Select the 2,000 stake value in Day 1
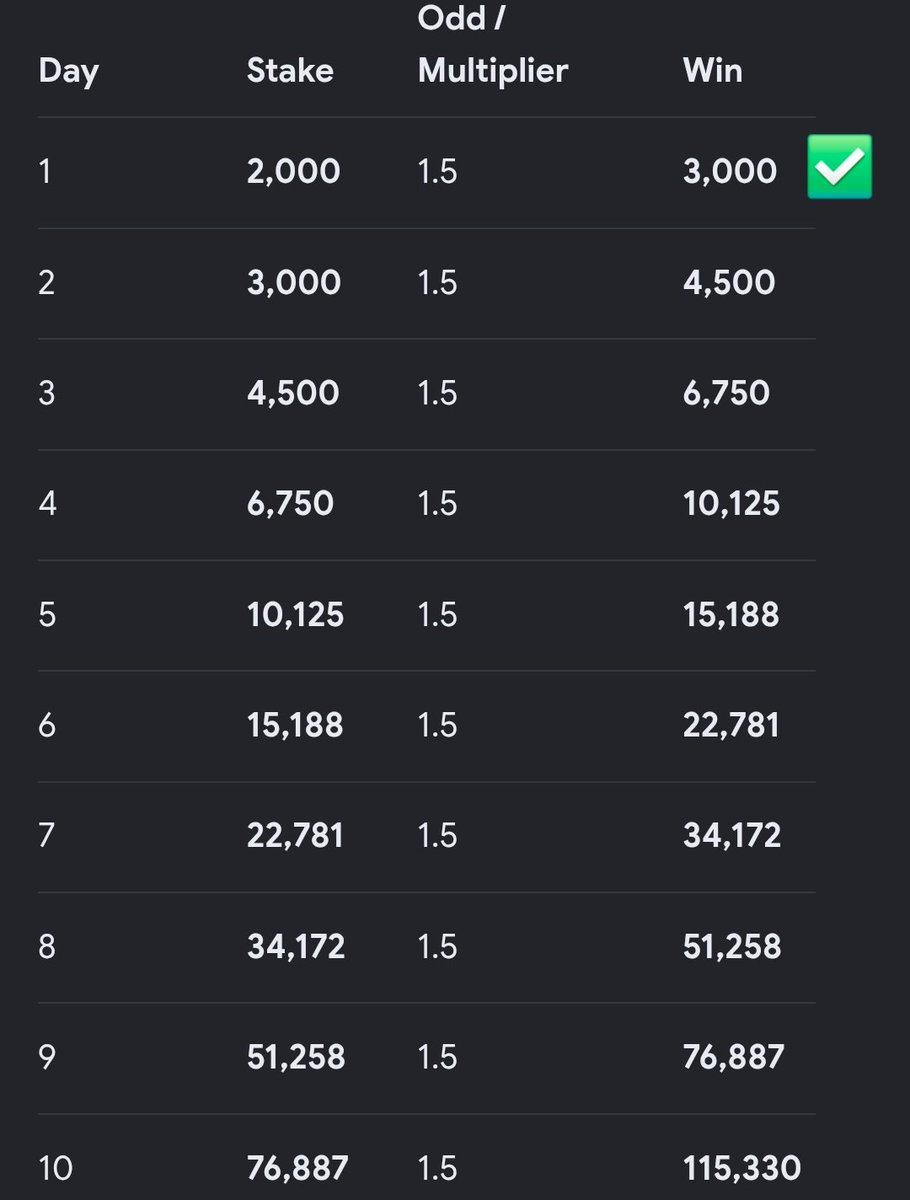 coord(294,172)
